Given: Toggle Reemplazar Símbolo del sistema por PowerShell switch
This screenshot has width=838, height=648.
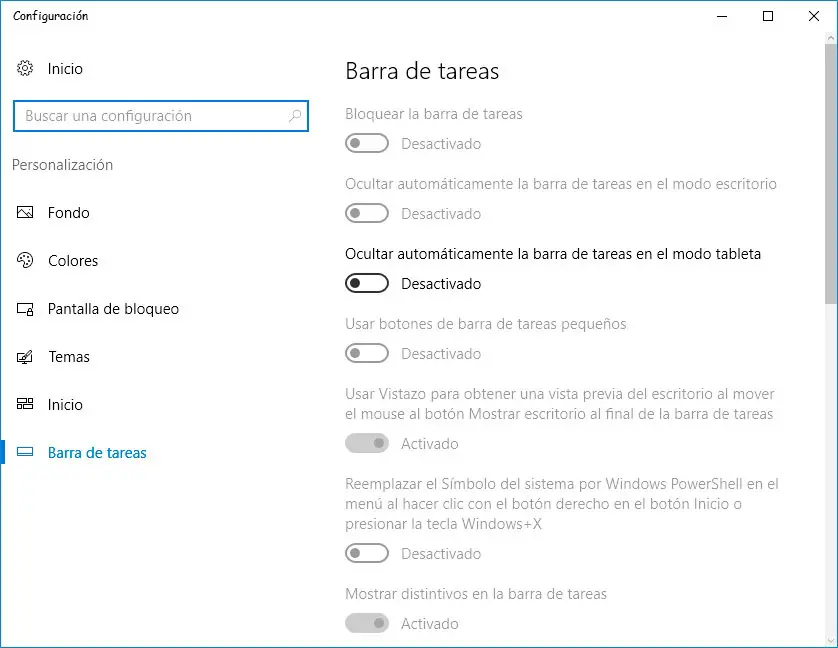Looking at the screenshot, I should (x=366, y=554).
